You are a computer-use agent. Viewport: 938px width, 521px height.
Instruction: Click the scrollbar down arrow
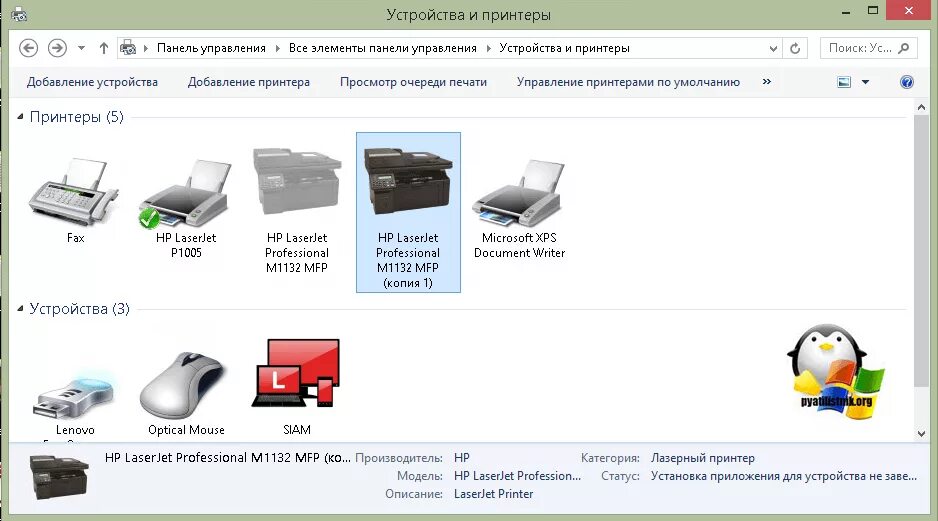click(921, 434)
